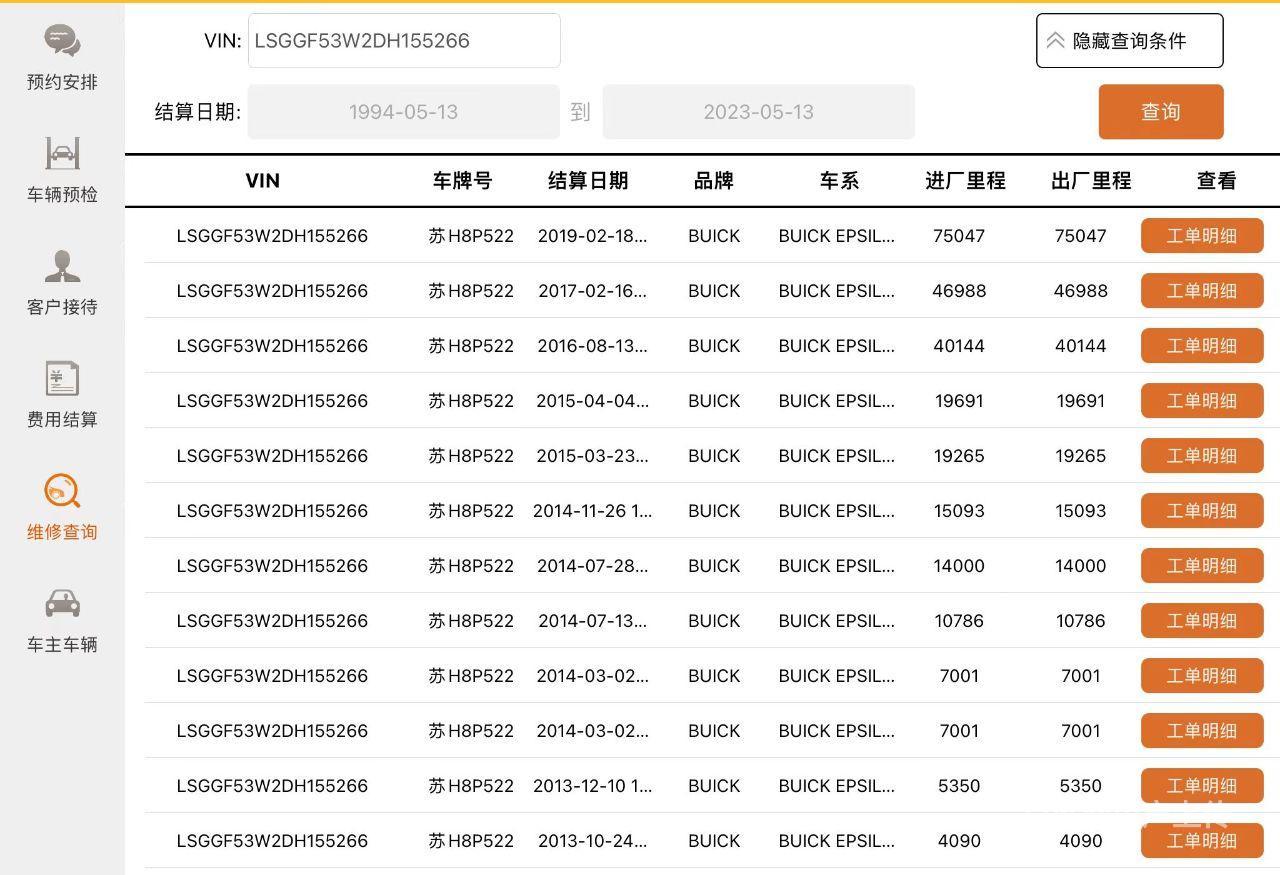1280x875 pixels.
Task: Click the 车辆预检 sidebar label
Action: pos(62,195)
